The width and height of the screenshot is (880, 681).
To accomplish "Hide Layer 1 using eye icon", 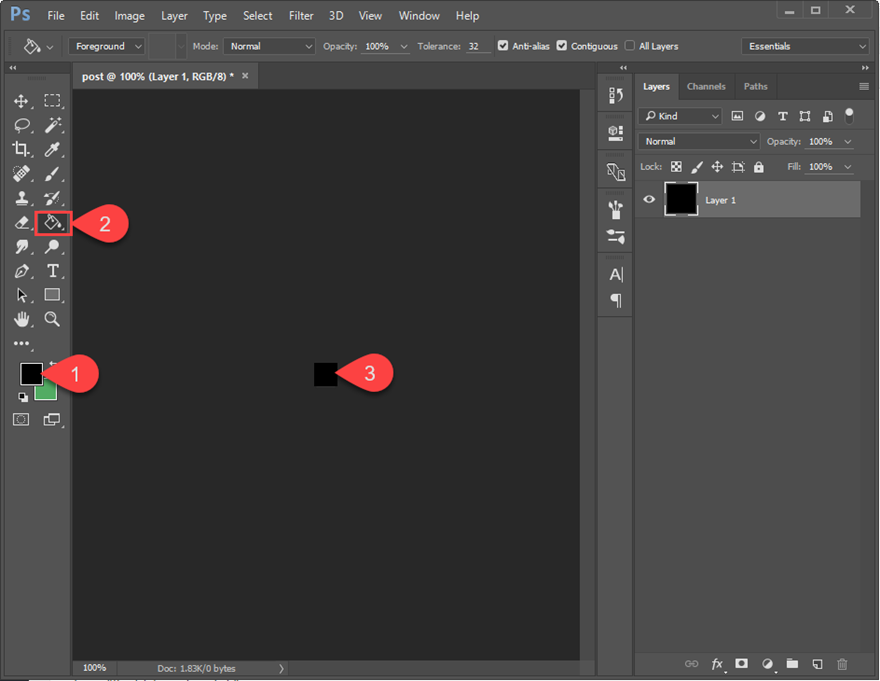I will [x=649, y=200].
